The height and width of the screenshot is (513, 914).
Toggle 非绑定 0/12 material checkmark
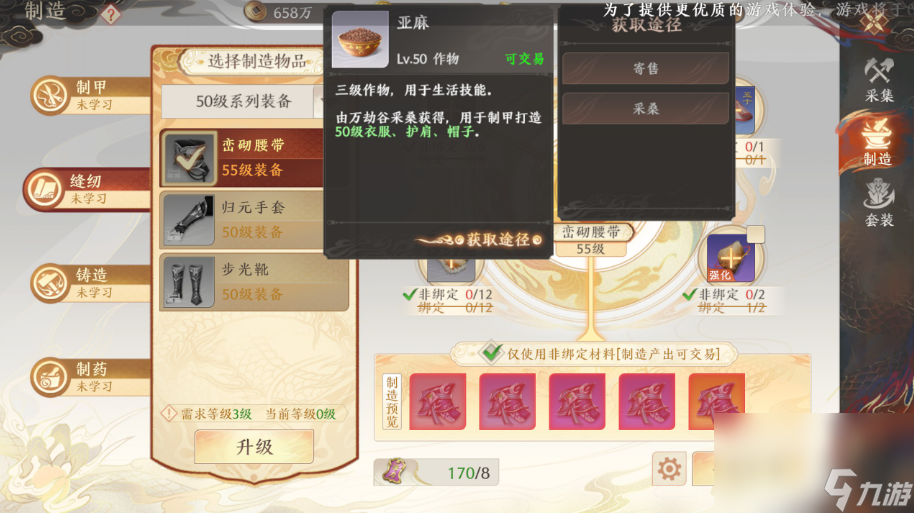point(410,294)
